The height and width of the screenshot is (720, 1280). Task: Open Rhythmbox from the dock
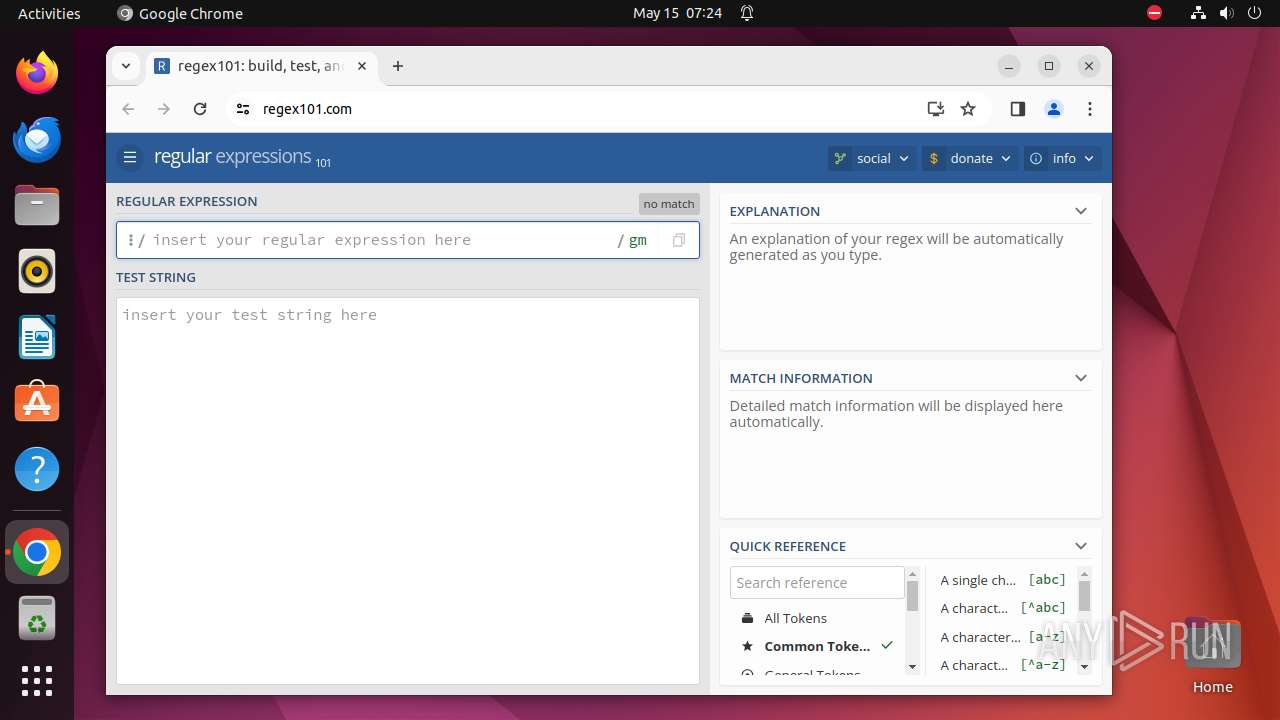tap(37, 271)
